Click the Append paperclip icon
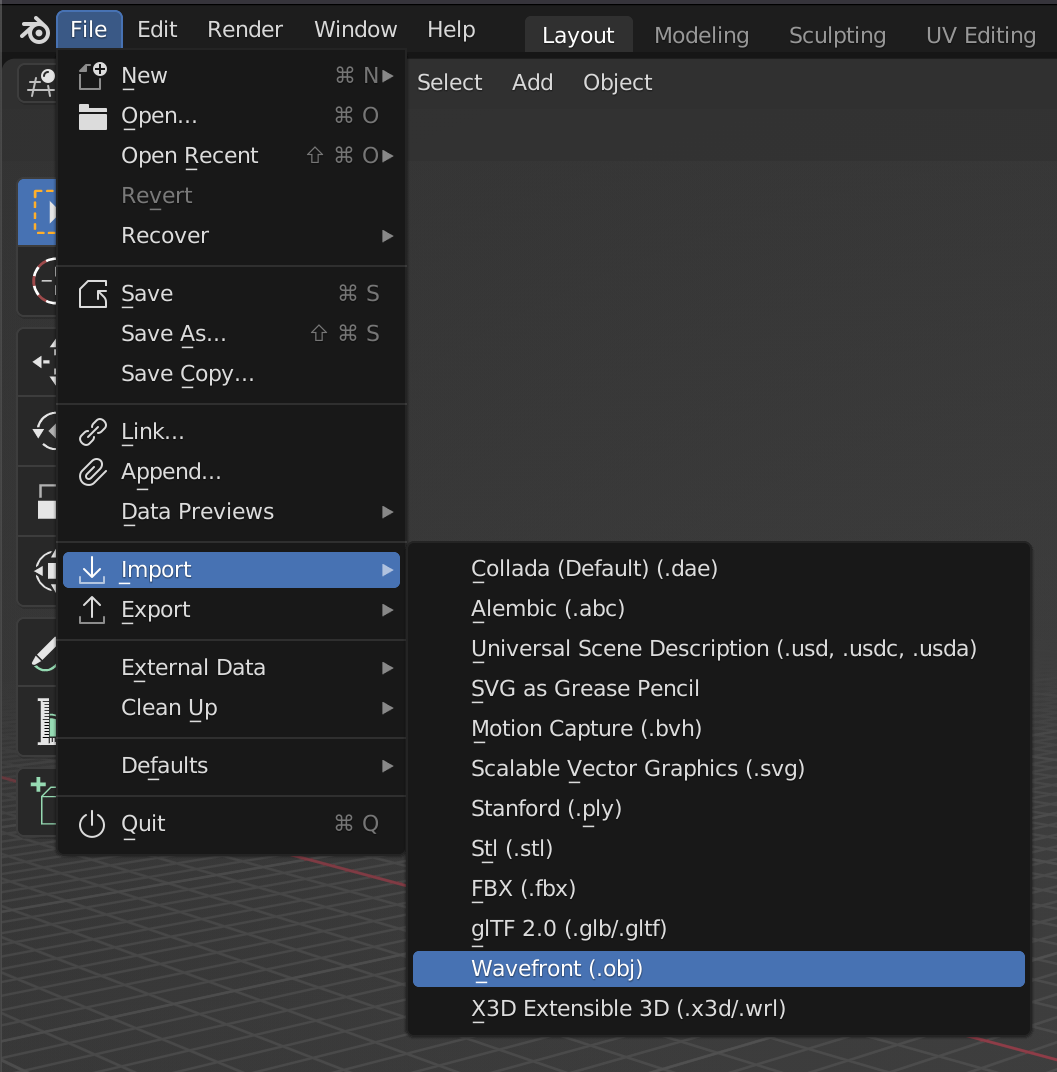 (92, 472)
